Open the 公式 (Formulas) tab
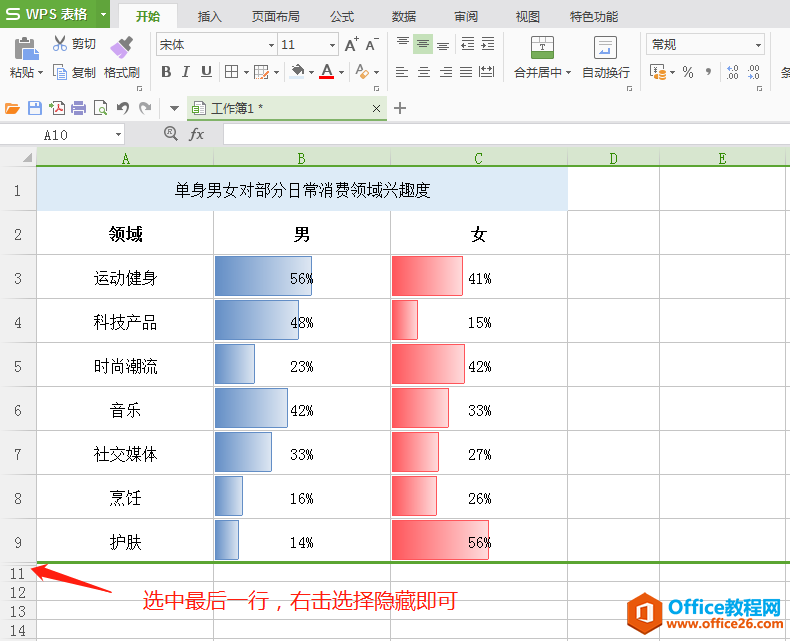Screen dimensions: 790x641 point(342,17)
